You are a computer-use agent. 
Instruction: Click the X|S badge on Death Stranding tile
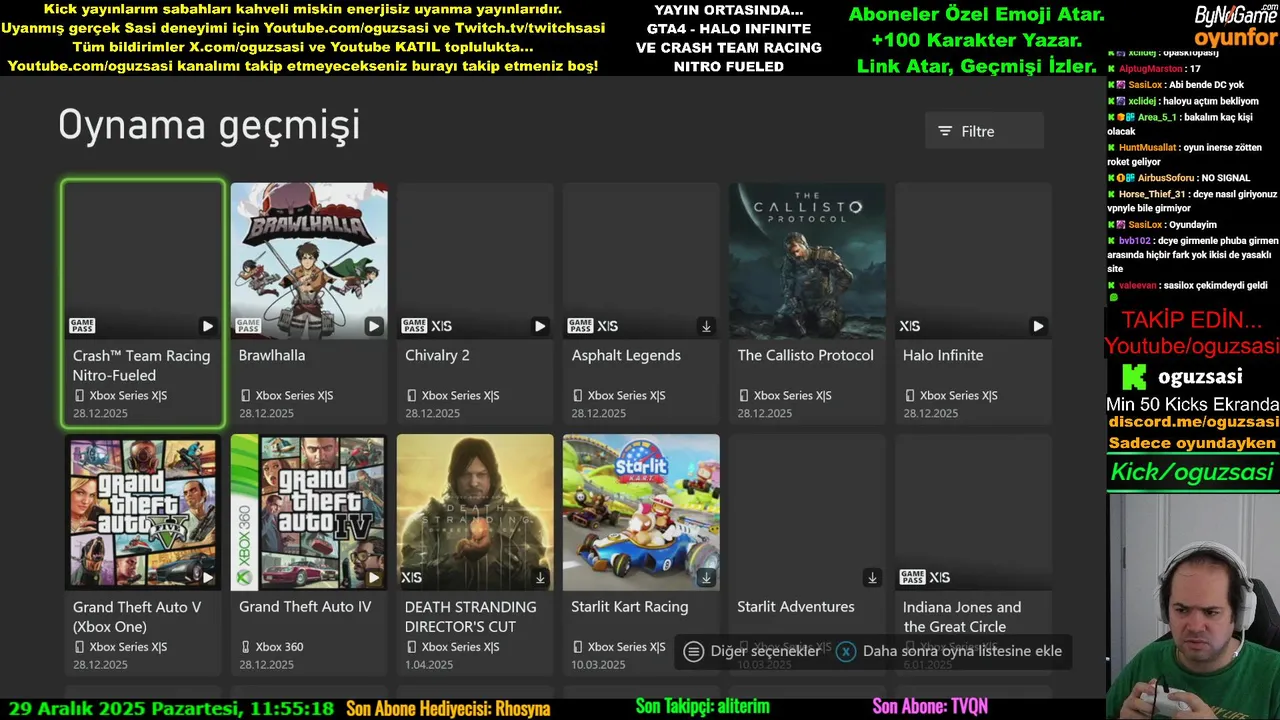point(412,577)
